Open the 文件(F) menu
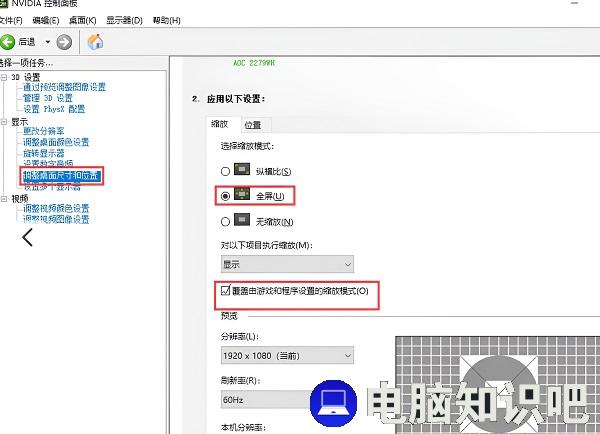The height and width of the screenshot is (434, 600). [11, 20]
